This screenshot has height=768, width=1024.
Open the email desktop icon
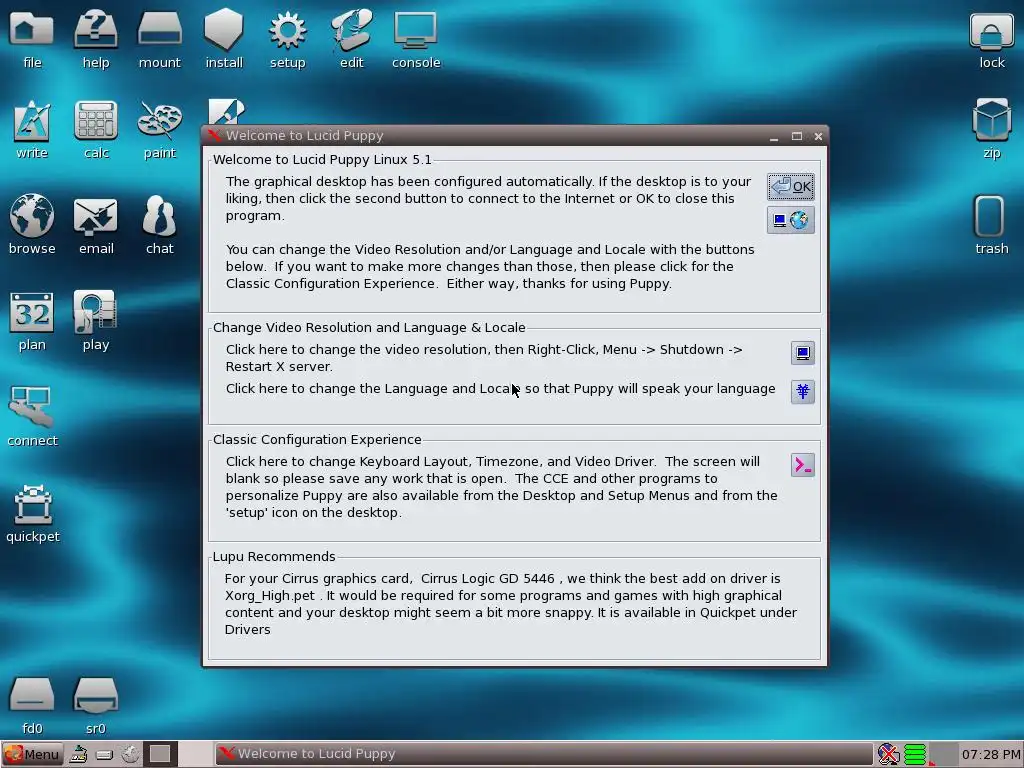click(x=95, y=225)
